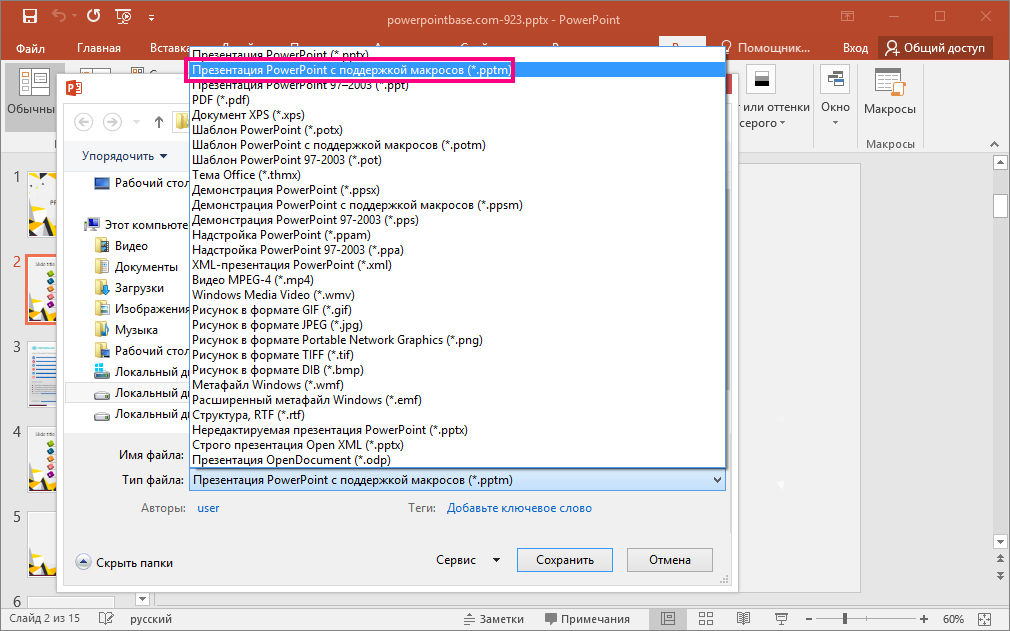Click the spell check status icon

click(106, 619)
